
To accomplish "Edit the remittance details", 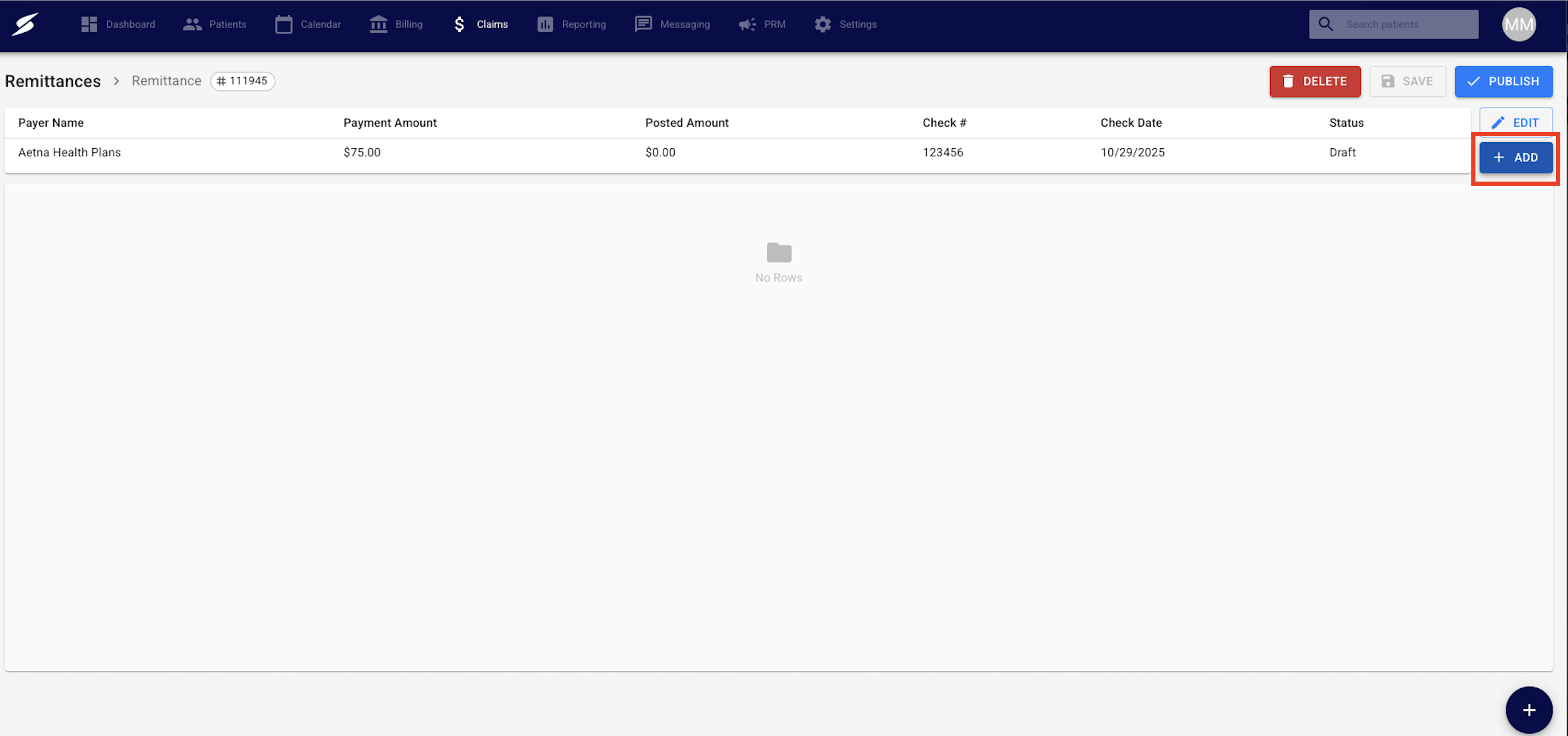I will click(x=1515, y=122).
